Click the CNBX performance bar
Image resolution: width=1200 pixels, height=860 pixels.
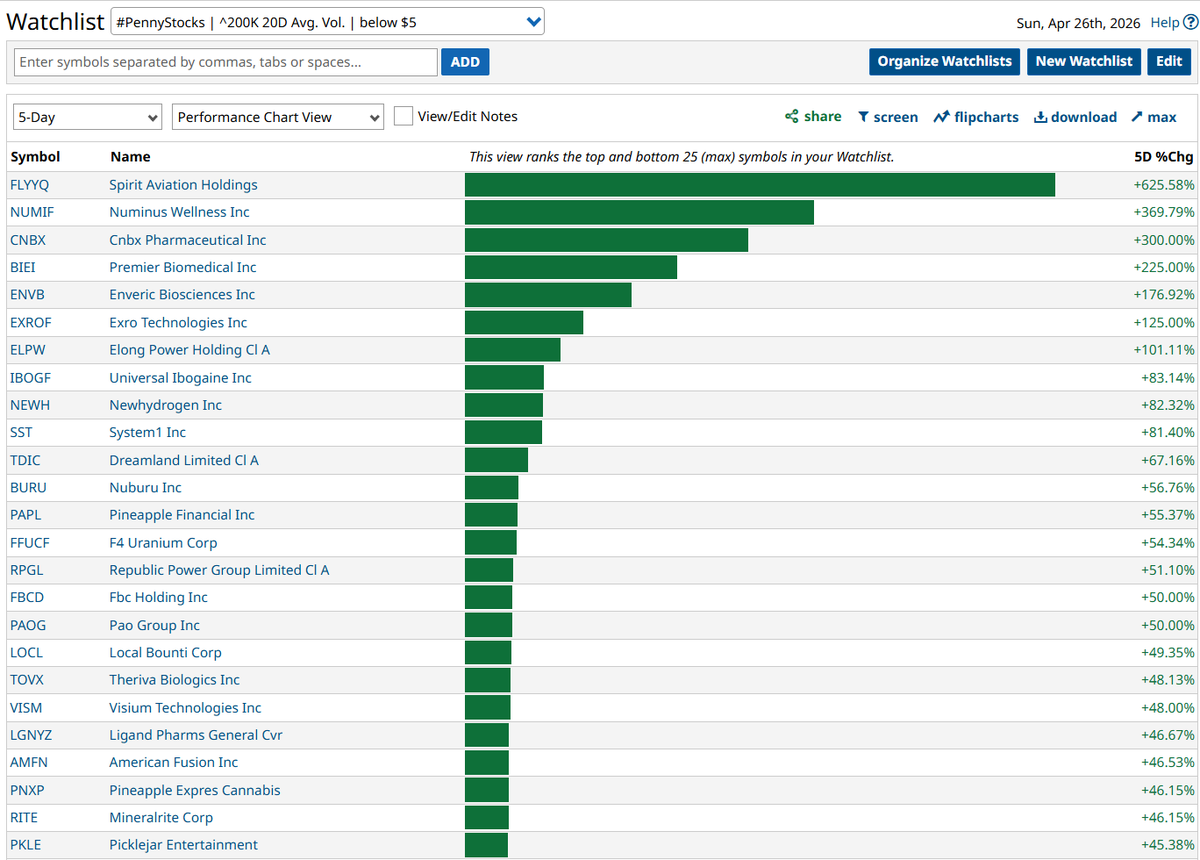pos(606,240)
